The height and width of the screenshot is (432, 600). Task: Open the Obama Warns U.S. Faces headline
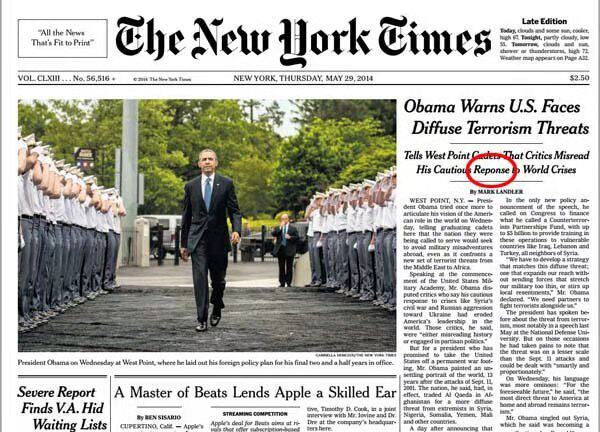tap(496, 117)
